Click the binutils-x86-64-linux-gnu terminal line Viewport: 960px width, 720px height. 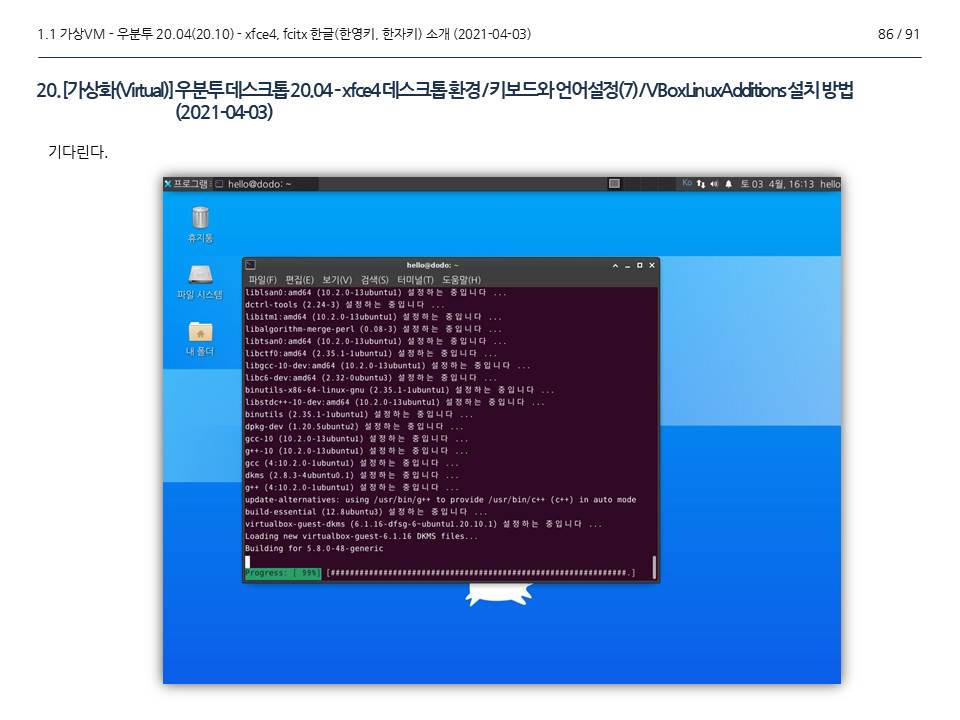click(x=399, y=389)
